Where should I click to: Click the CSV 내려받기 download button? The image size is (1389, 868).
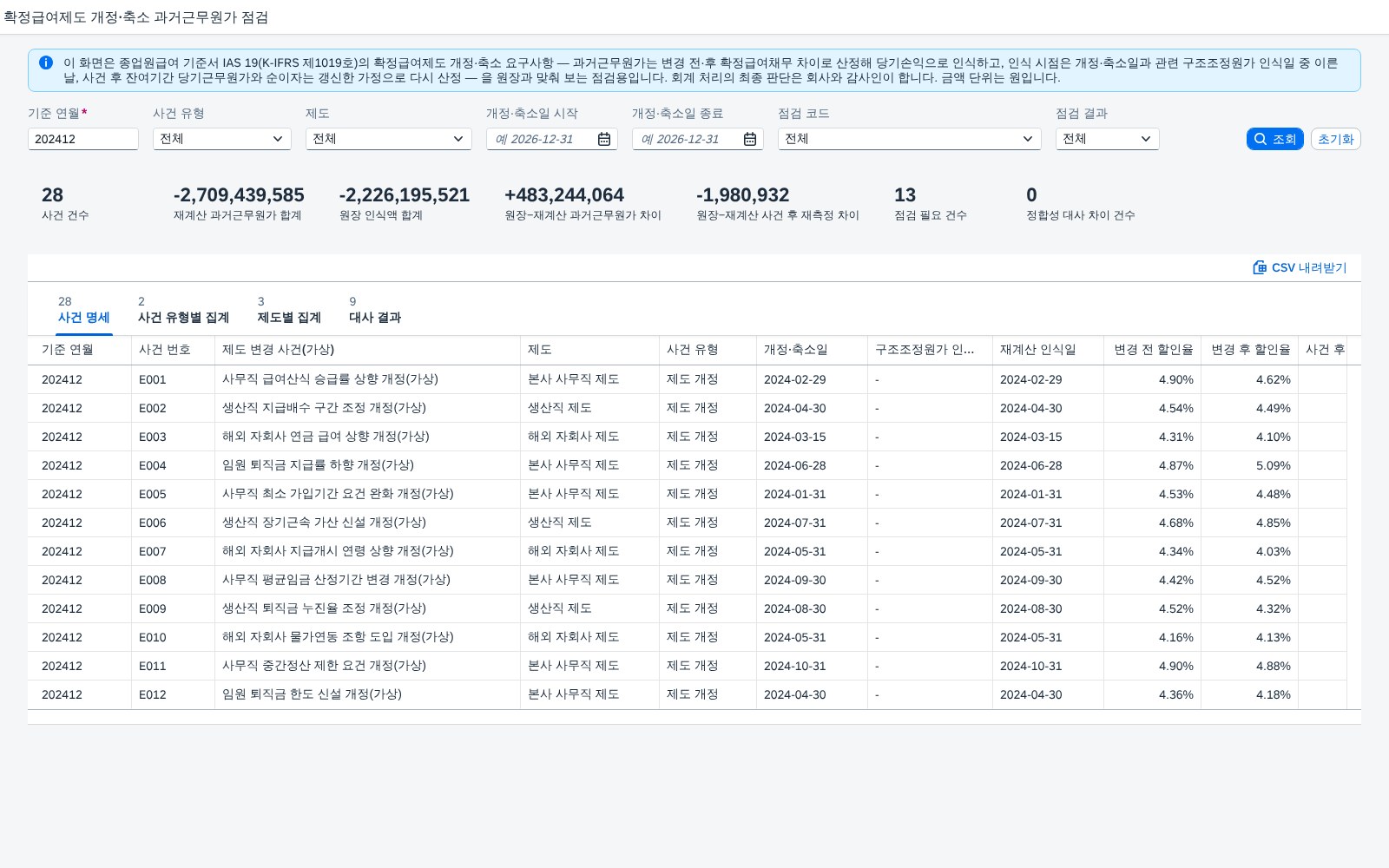1300,267
